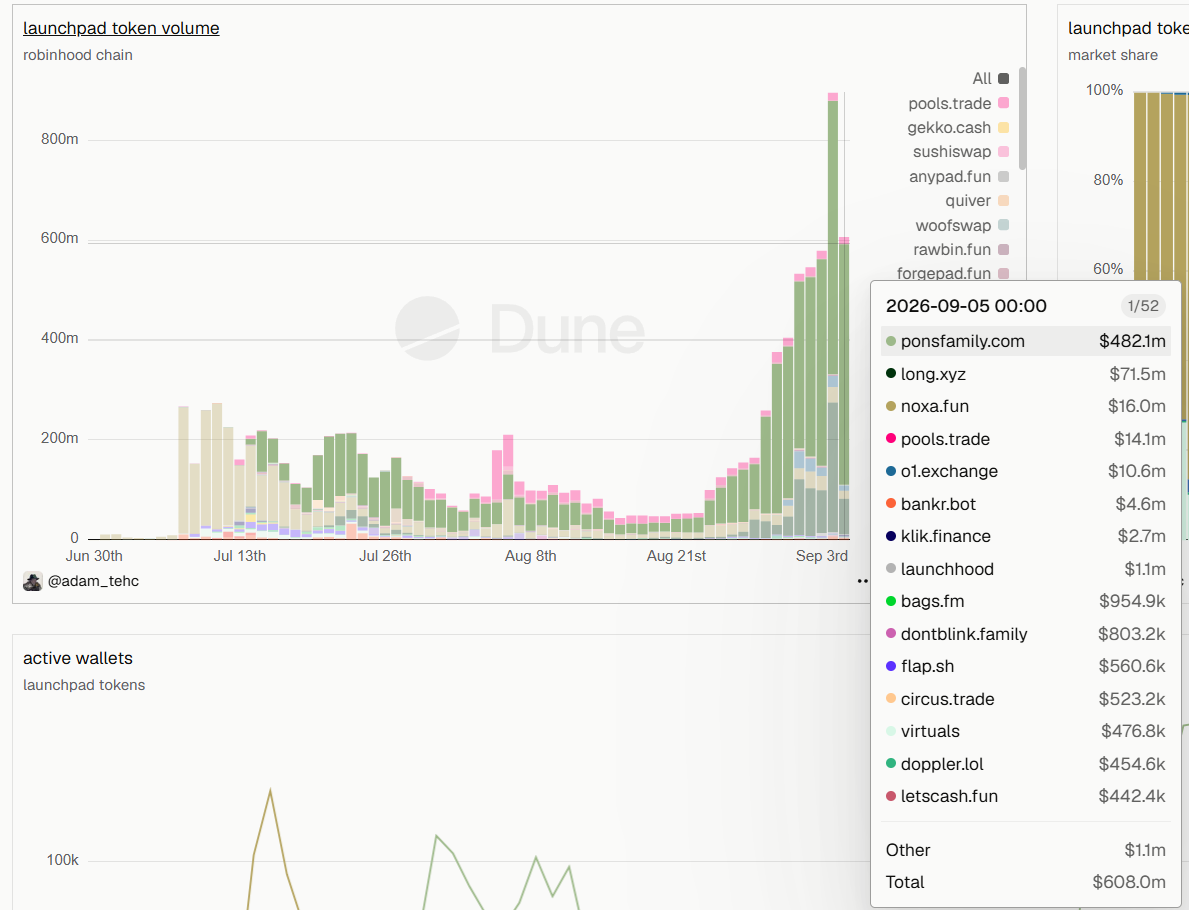Toggle the gekko.cash legend entry
This screenshot has height=910, width=1189.
(958, 127)
